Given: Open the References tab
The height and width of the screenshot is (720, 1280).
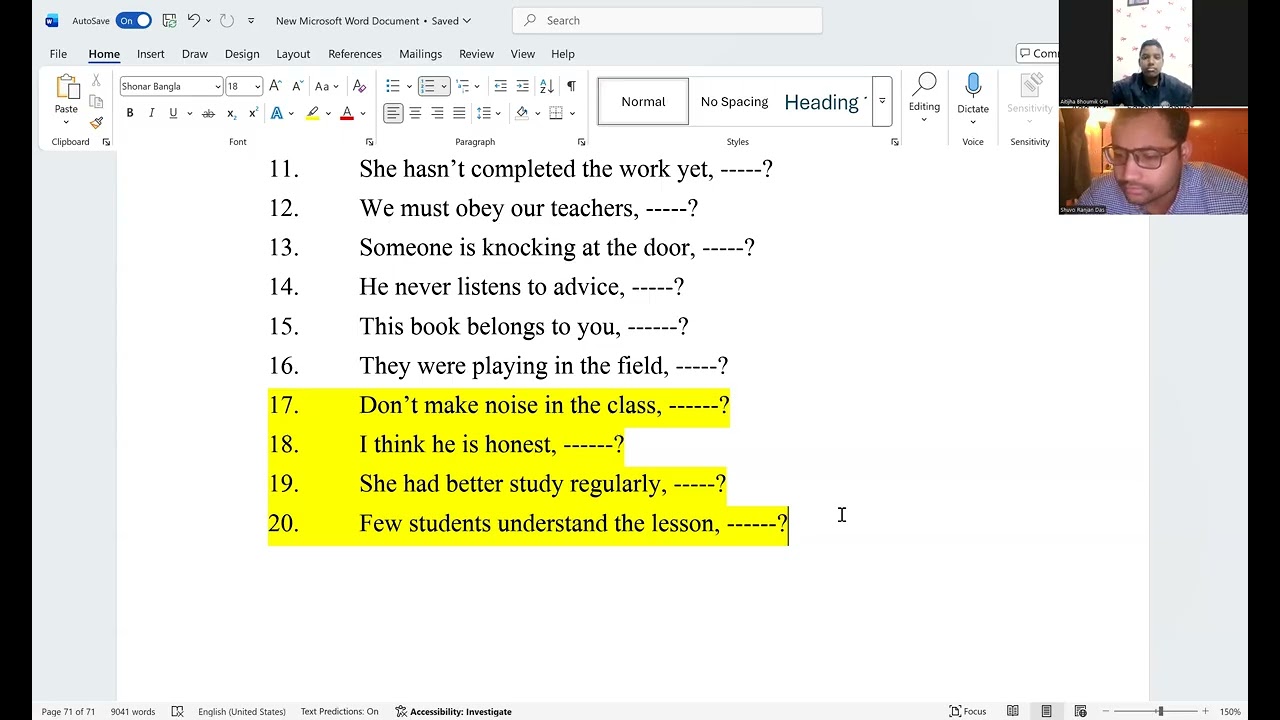Looking at the screenshot, I should 355,54.
